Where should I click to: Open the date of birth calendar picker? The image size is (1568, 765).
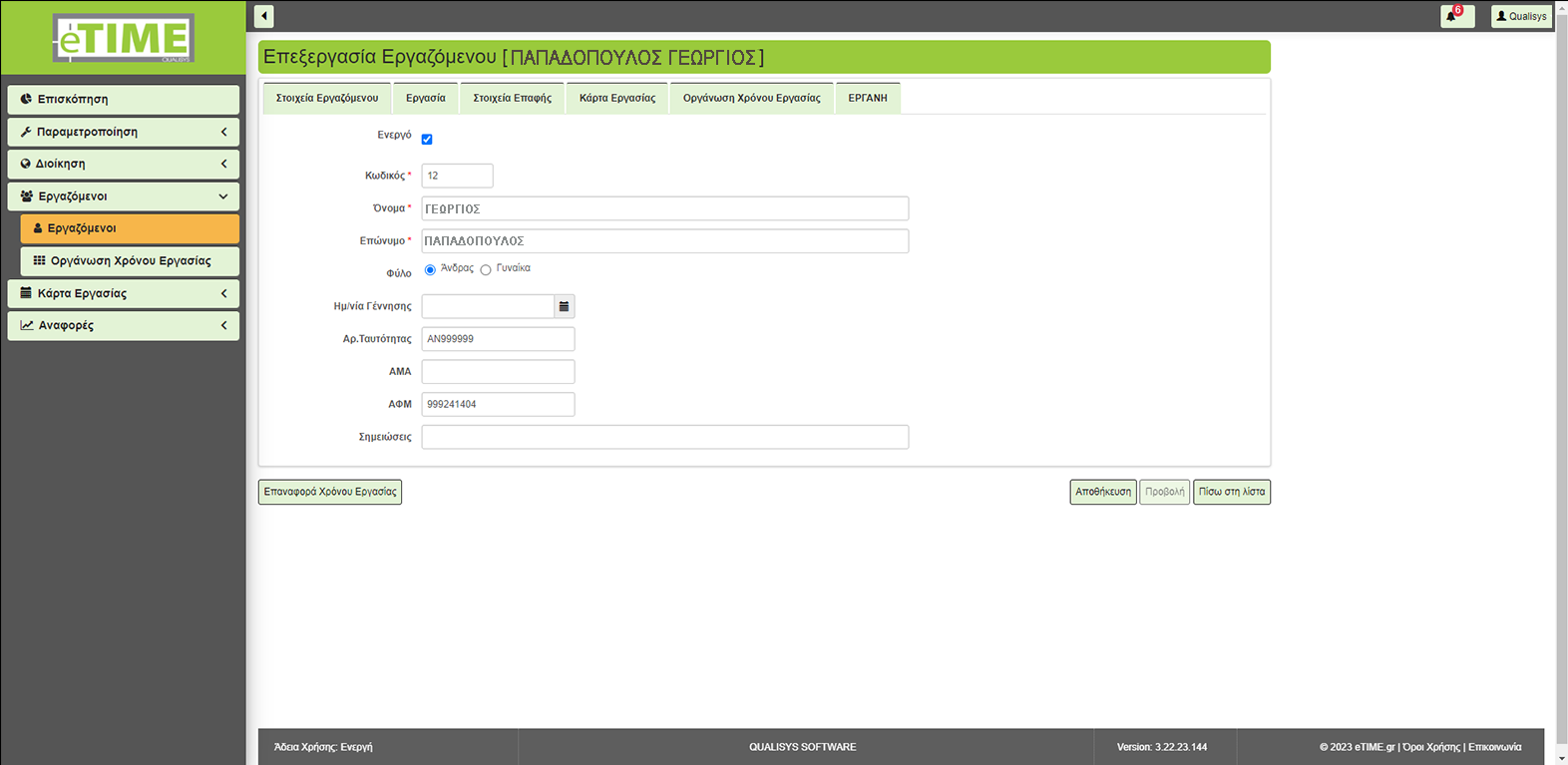(565, 306)
